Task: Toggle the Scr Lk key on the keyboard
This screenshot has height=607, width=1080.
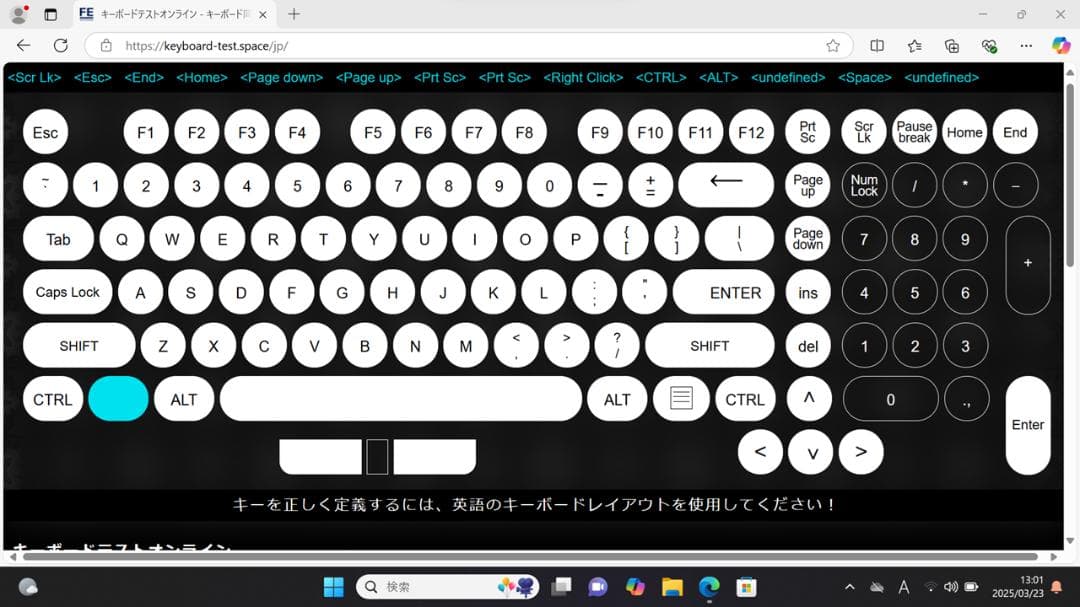Action: tap(864, 131)
